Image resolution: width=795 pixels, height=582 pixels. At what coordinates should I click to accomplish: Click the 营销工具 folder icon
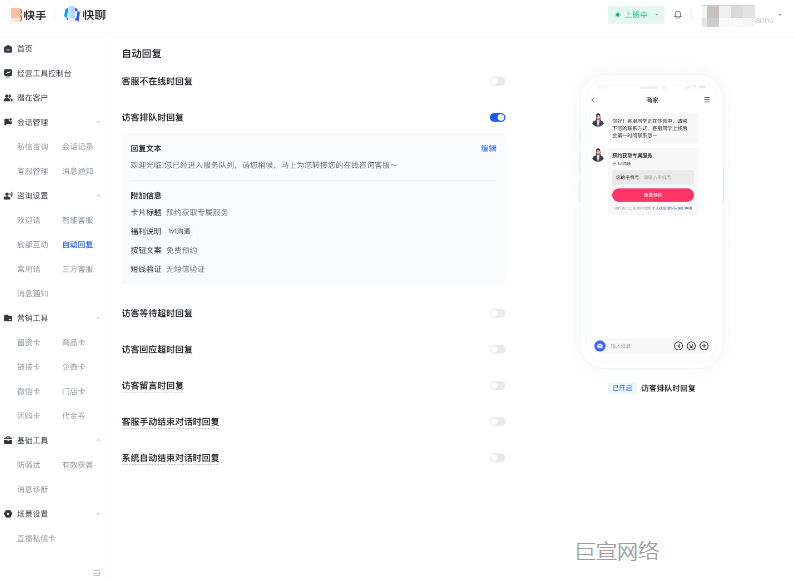(x=8, y=318)
